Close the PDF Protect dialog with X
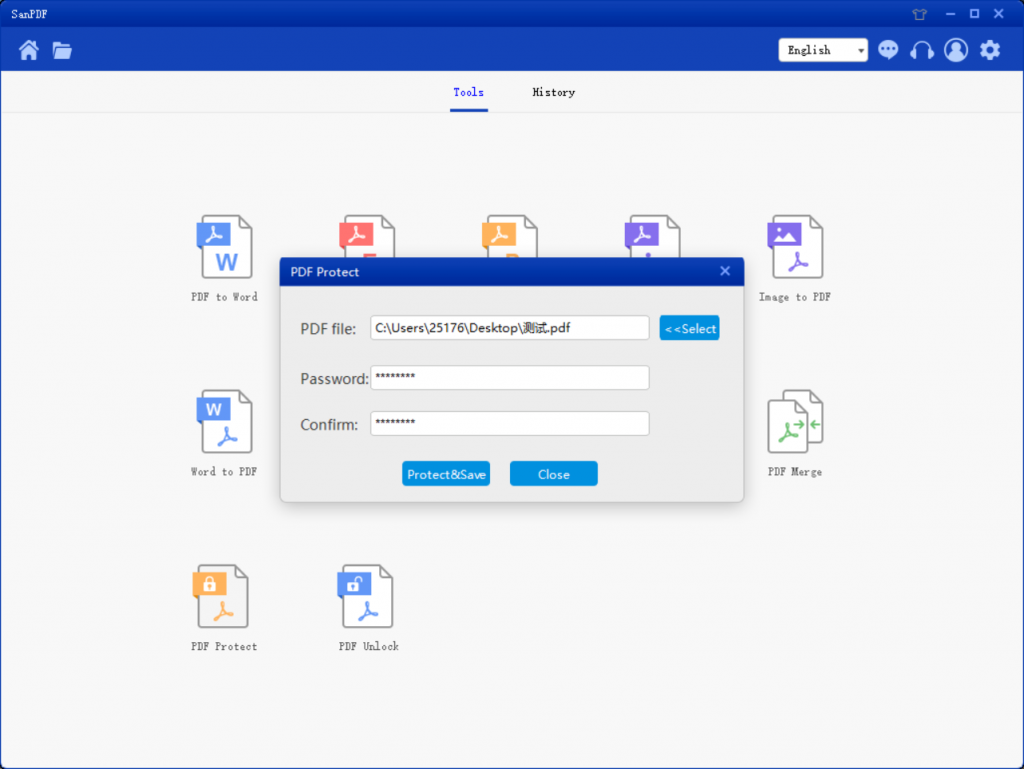 725,271
